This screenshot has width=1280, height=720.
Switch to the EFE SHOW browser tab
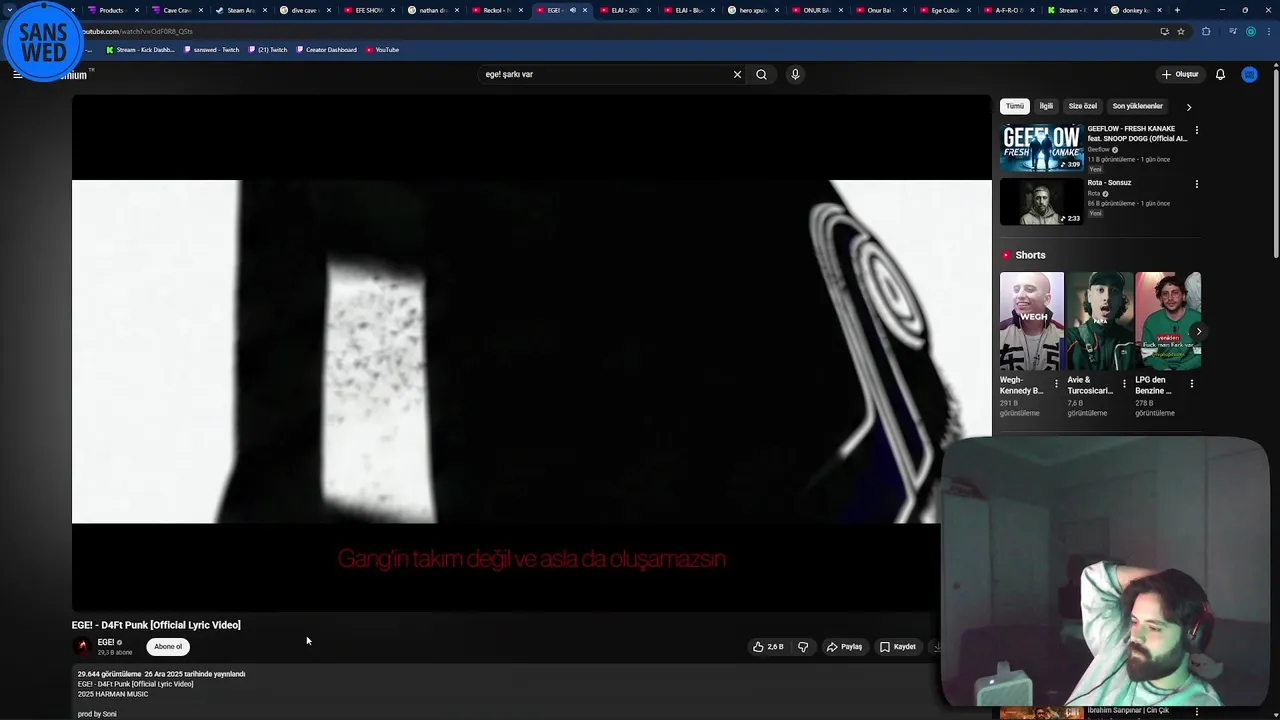pos(363,10)
